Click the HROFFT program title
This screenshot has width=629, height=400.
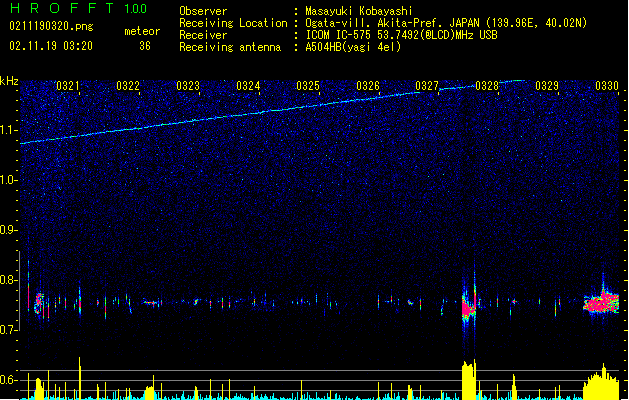tap(62, 8)
